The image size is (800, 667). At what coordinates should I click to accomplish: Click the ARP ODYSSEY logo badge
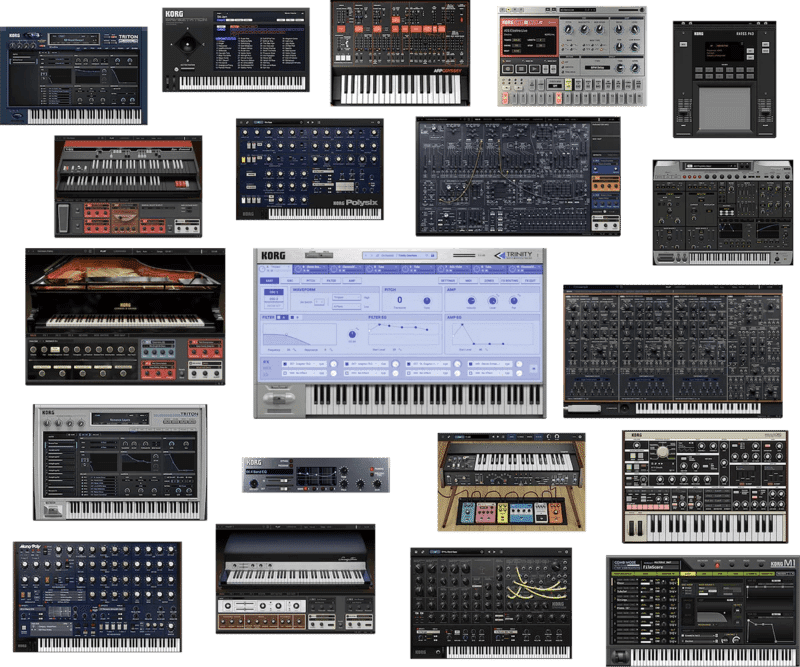(x=446, y=70)
